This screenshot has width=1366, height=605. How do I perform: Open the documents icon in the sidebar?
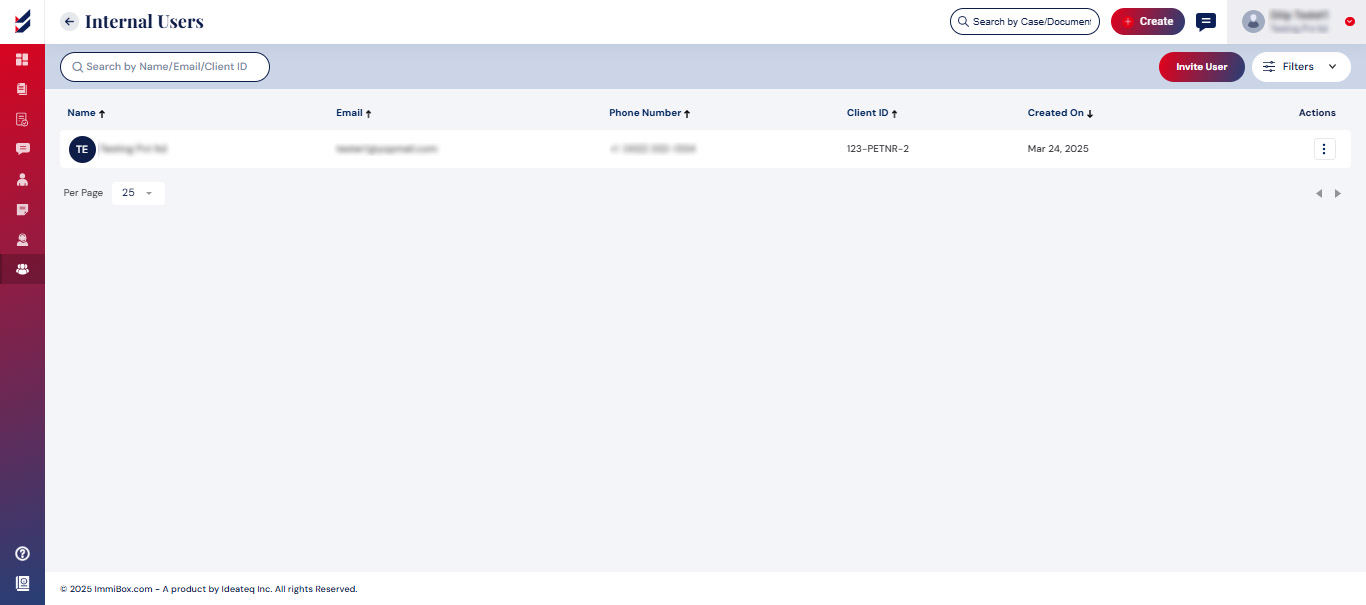pyautogui.click(x=22, y=89)
